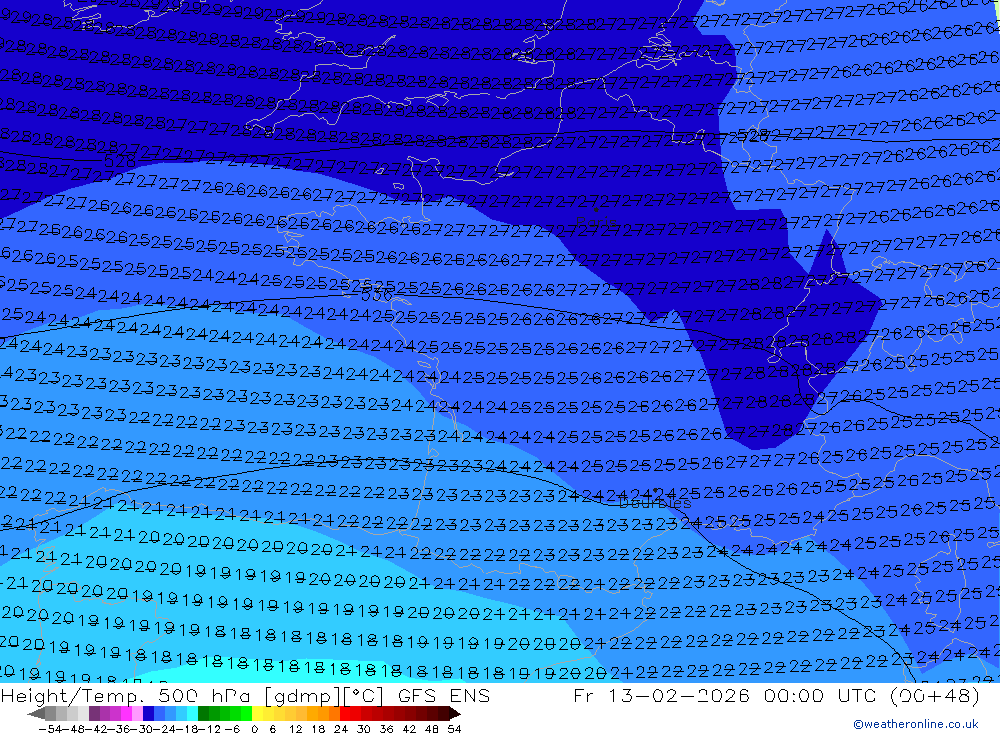Image resolution: width=1000 pixels, height=733 pixels.
Task: Click the dark maroon right arrow end of the scale
Action: (455, 713)
